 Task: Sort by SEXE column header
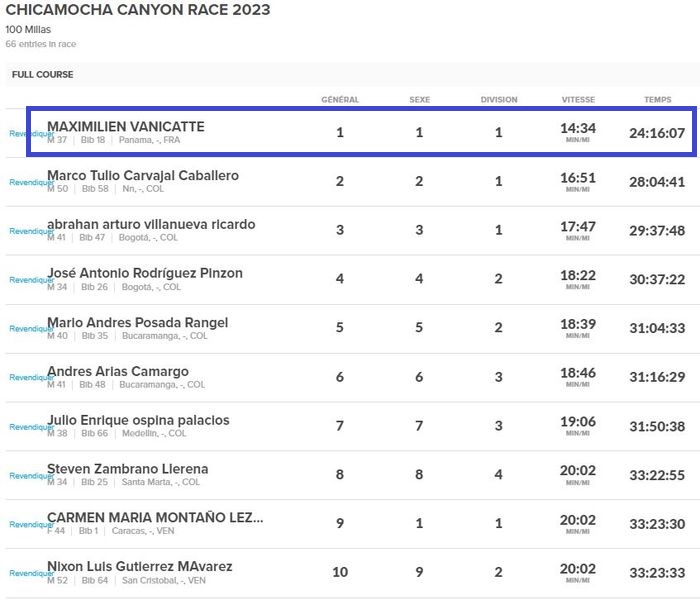tap(419, 100)
